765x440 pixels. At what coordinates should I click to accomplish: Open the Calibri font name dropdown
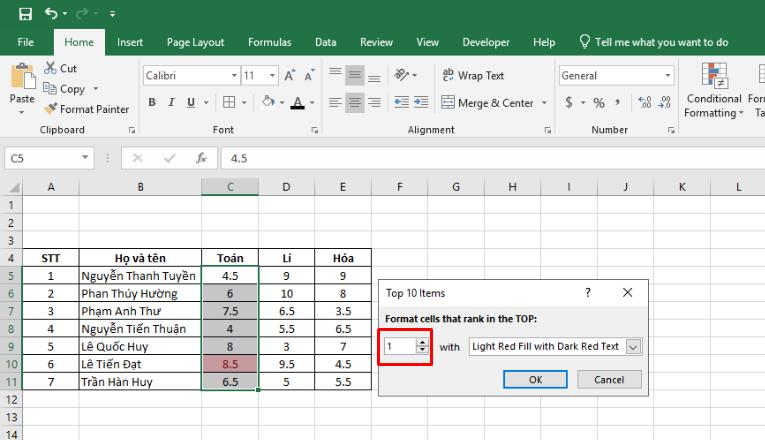pyautogui.click(x=234, y=76)
